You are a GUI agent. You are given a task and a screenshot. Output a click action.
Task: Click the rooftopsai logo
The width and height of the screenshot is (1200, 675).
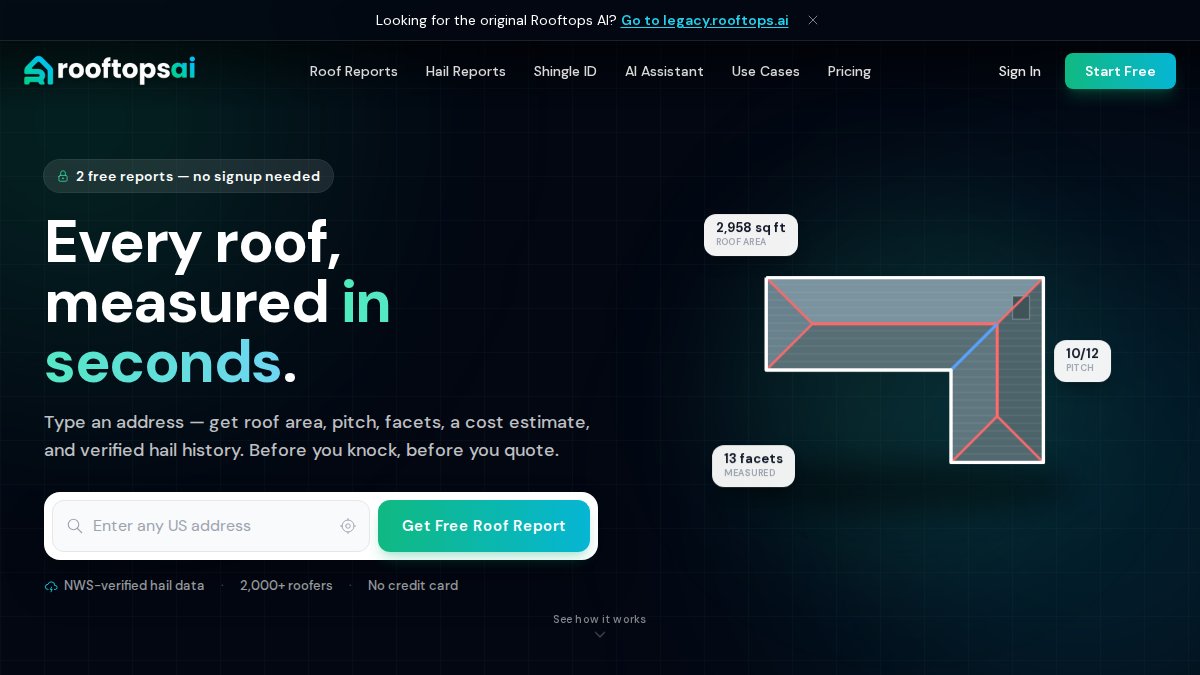[110, 70]
